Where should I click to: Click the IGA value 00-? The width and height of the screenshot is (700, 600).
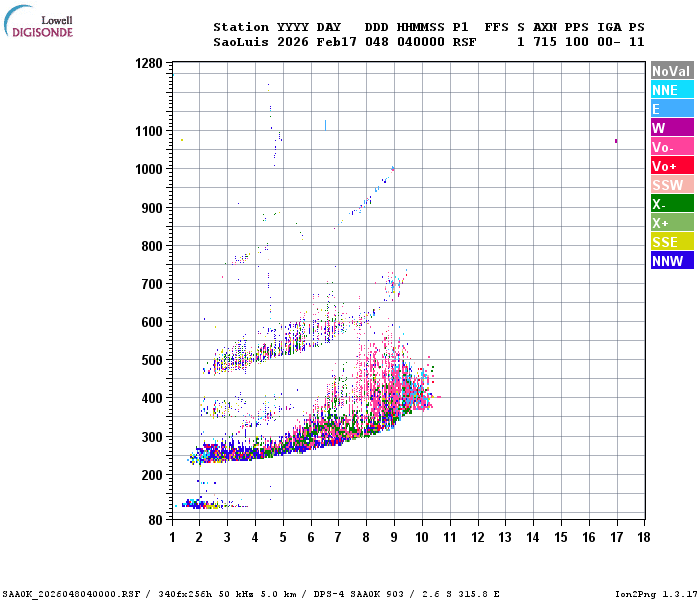tap(609, 42)
